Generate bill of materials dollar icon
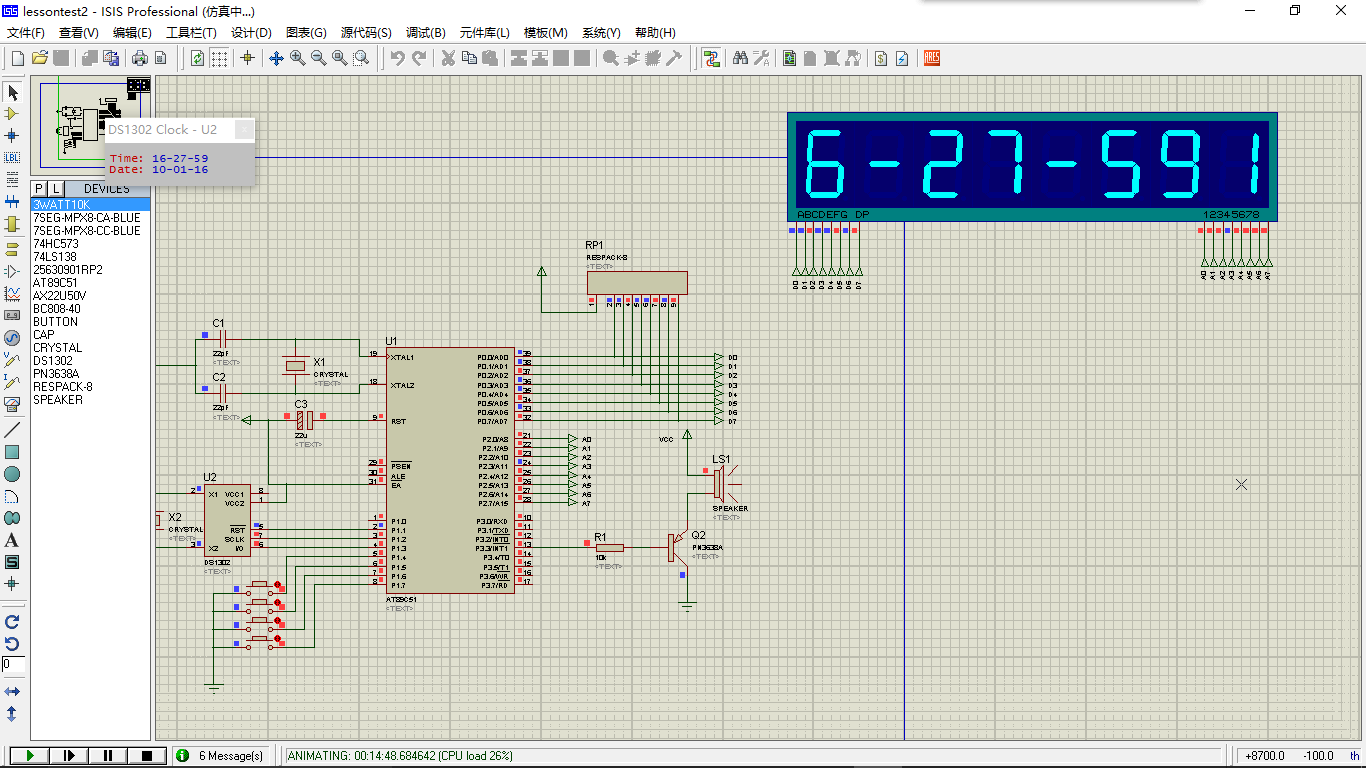 881,58
